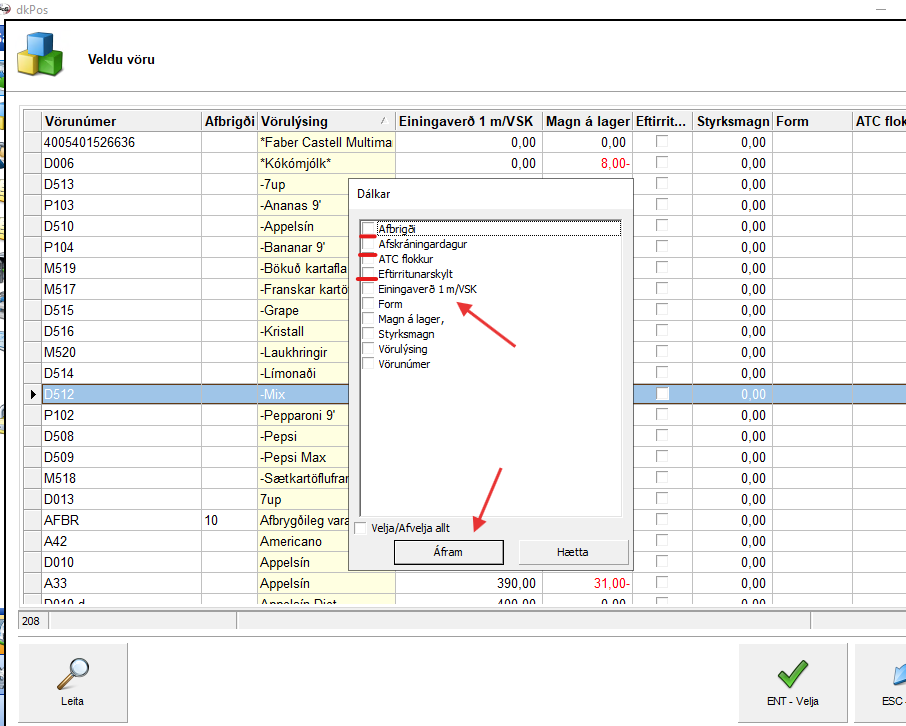Toggle the Velja/Afvelja allt checkbox
Viewport: 906px width, 726px height.
[x=361, y=528]
